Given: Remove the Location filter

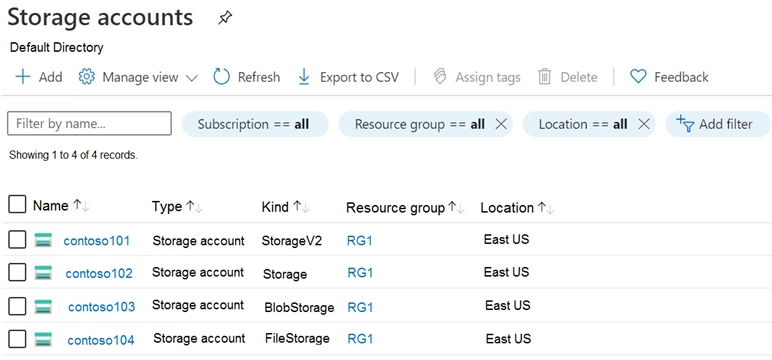Looking at the screenshot, I should click(x=643, y=124).
